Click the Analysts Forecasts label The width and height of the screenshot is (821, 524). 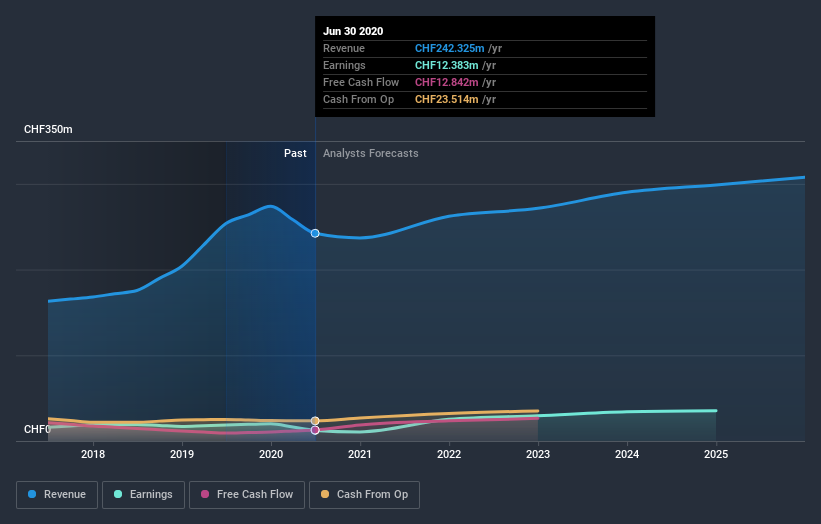coord(371,153)
